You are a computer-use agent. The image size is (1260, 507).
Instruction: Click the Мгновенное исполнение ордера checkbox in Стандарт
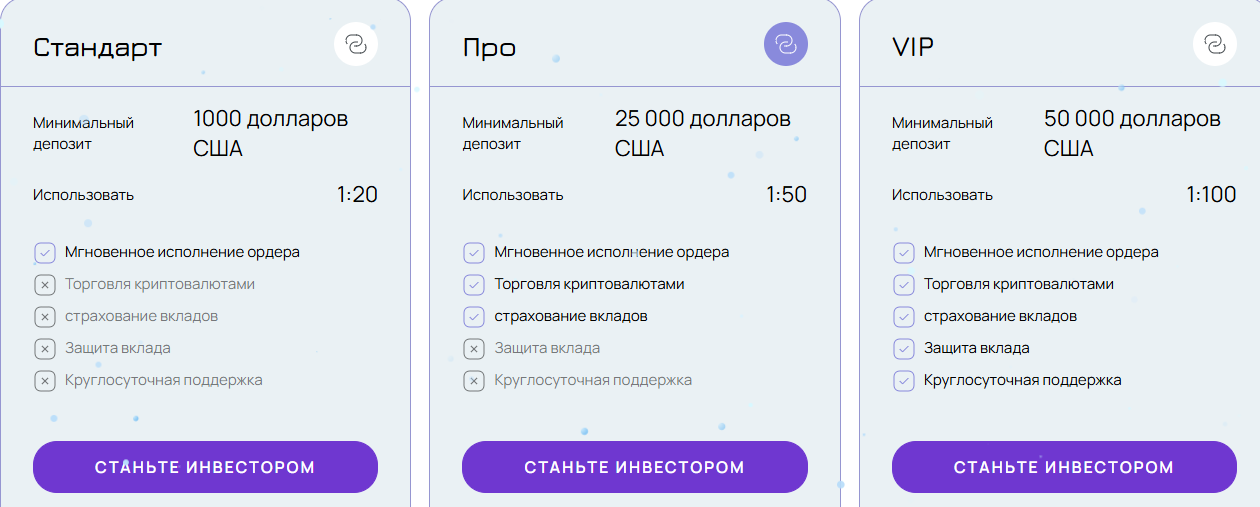coord(44,253)
